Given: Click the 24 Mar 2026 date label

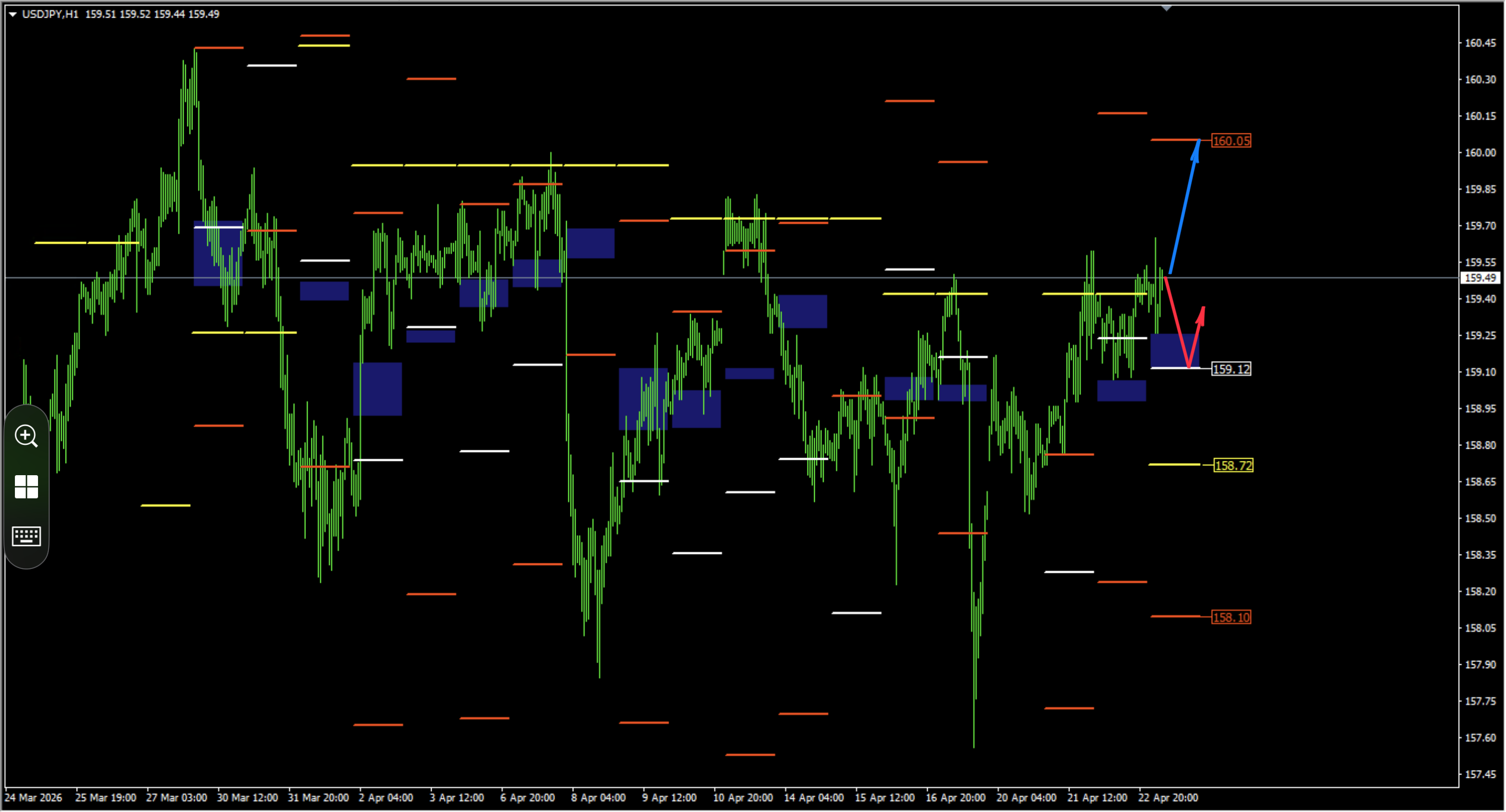Looking at the screenshot, I should point(33,798).
